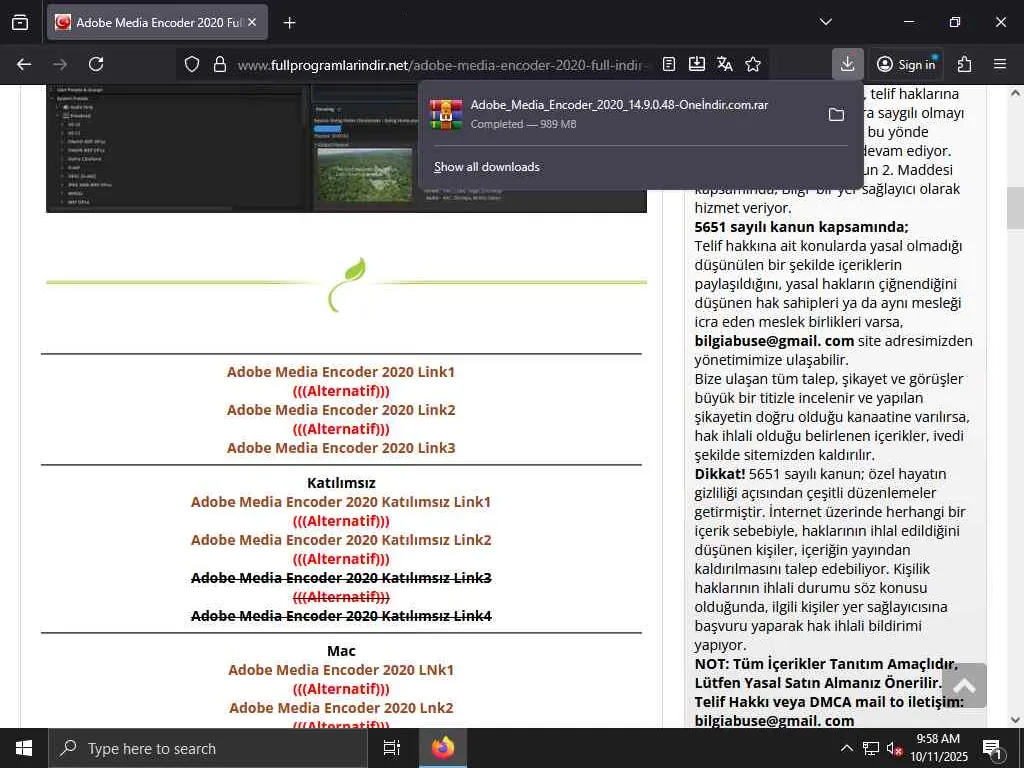
Task: Open Mac Adobe Media Encoder 2020 Lnk2
Action: point(341,707)
